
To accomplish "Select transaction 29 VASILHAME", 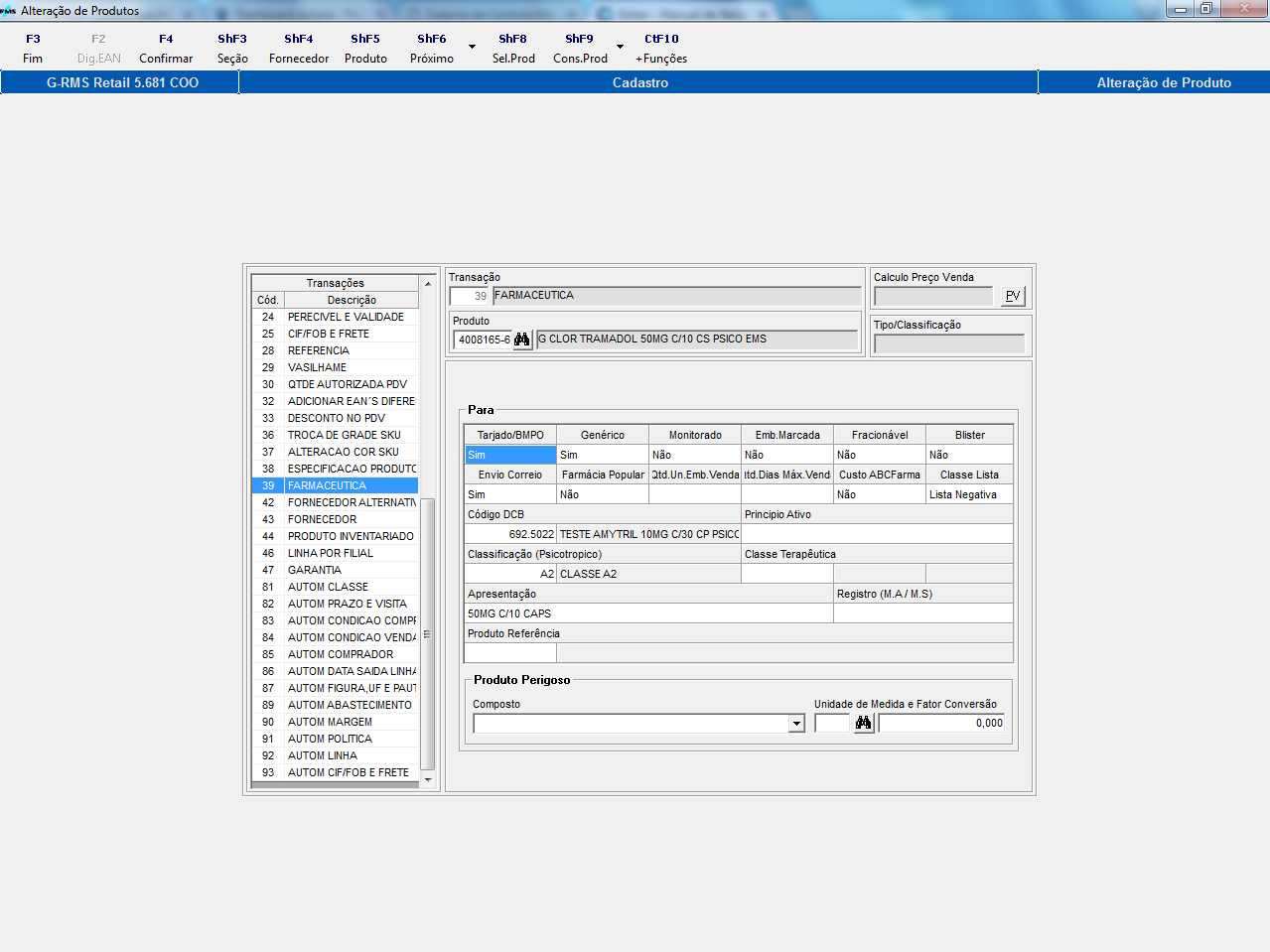I will coord(335,367).
